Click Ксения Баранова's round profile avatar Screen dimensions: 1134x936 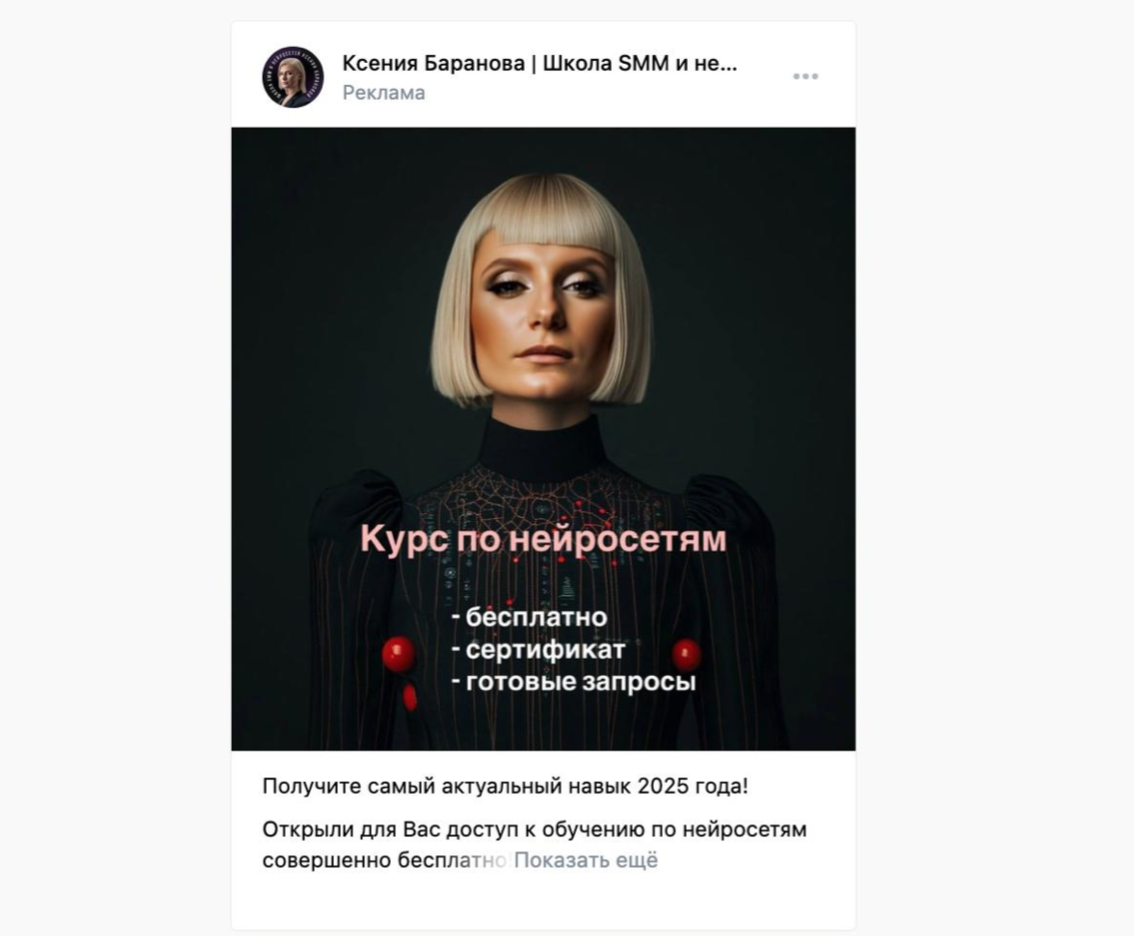293,77
